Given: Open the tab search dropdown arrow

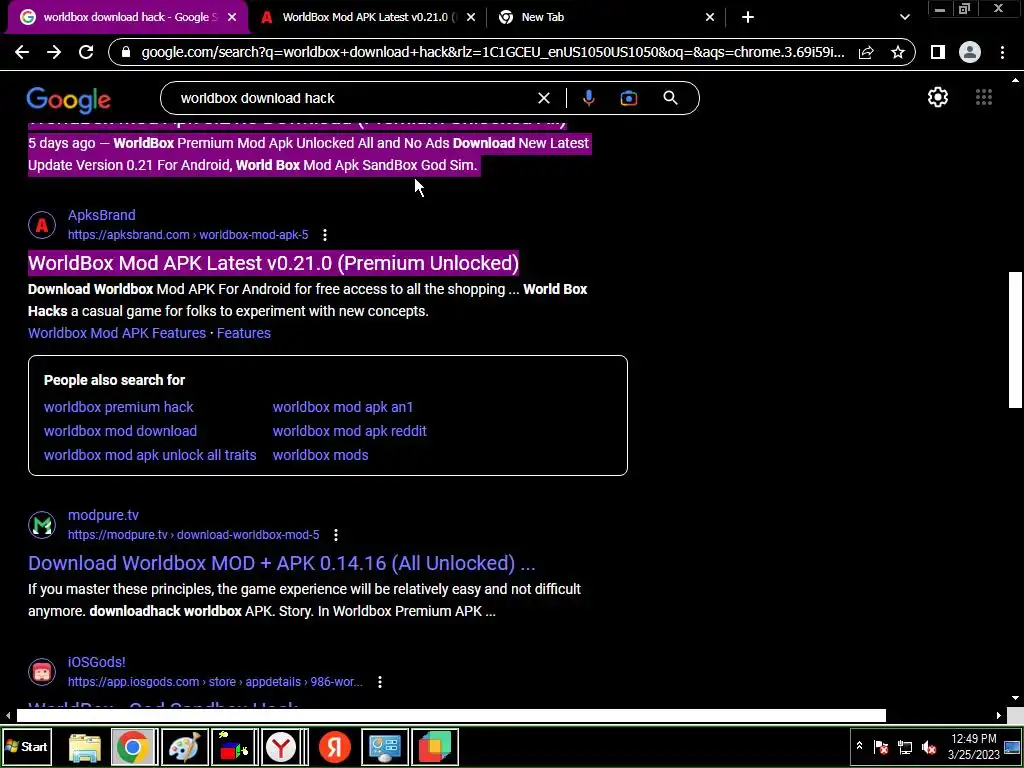Looking at the screenshot, I should (904, 18).
